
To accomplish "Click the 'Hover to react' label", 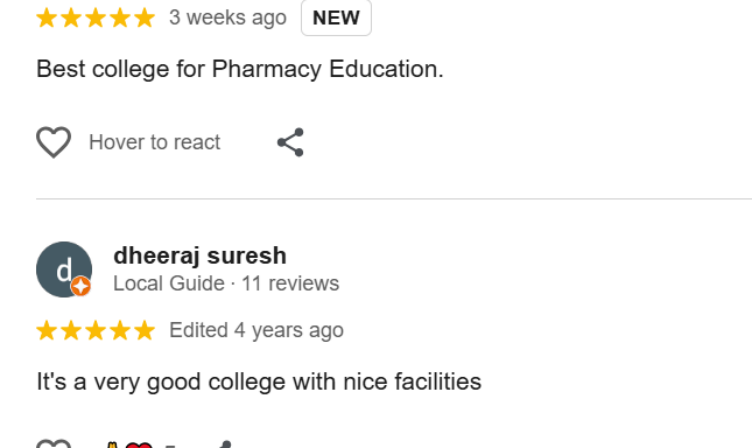I will click(154, 142).
